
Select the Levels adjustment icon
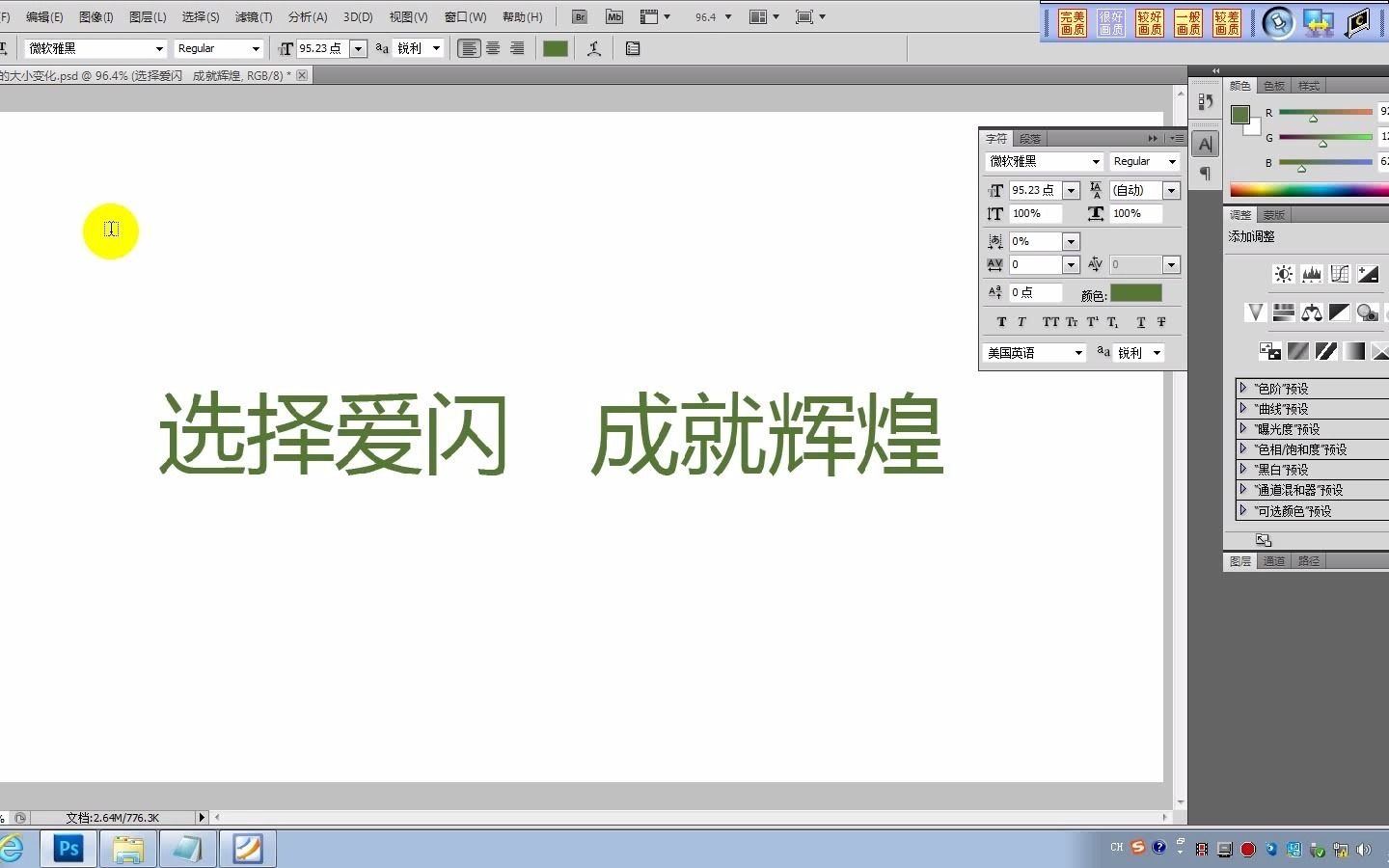[1312, 273]
